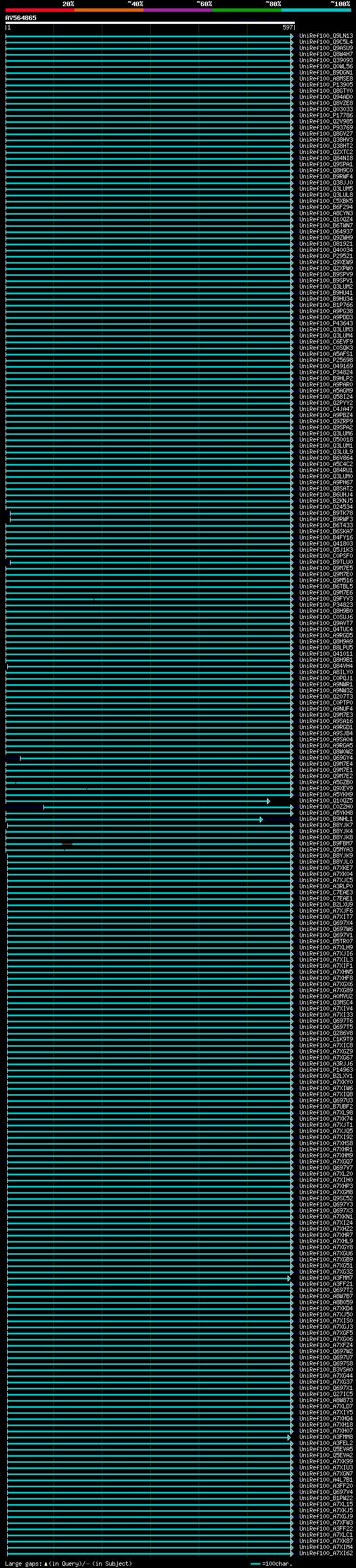The width and height of the screenshot is (356, 1568).
Task: Select the UniRef100_O64937 label
Action: pyautogui.click(x=325, y=232)
